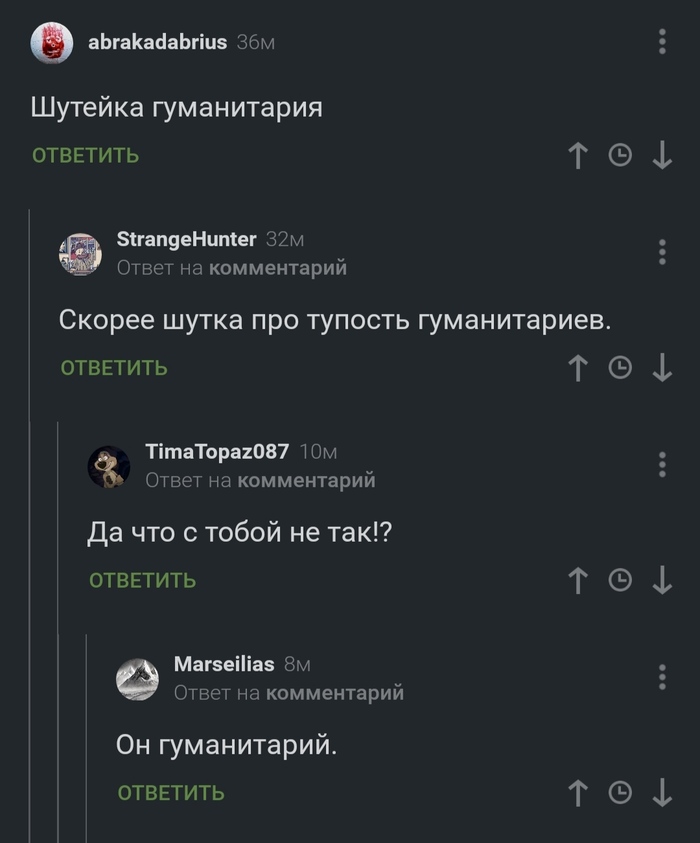Image resolution: width=700 pixels, height=843 pixels.
Task: Open the options menu on Marseilias's comment
Action: 661,675
